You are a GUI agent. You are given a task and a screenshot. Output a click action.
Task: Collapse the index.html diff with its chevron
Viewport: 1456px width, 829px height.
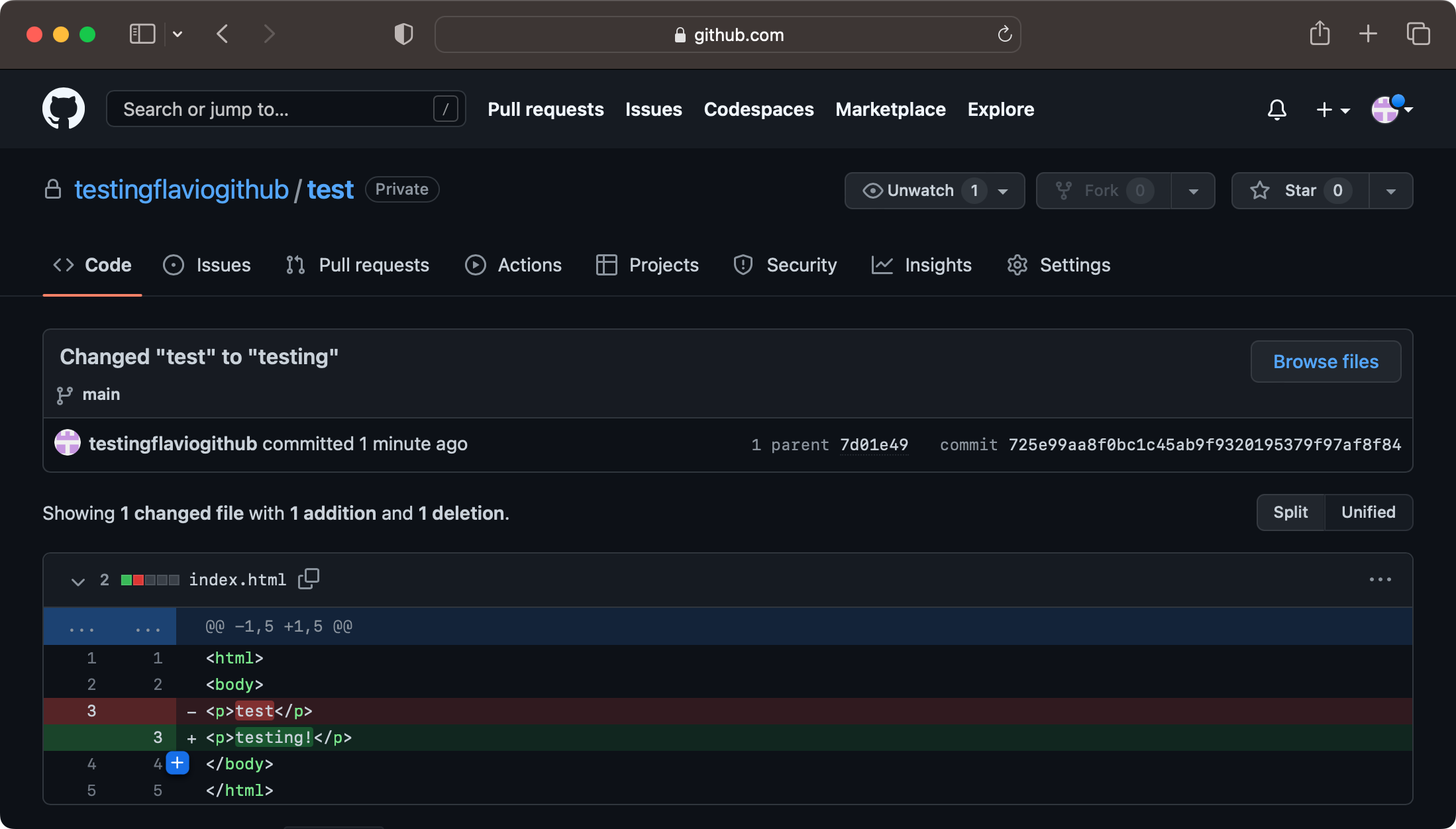coord(78,581)
